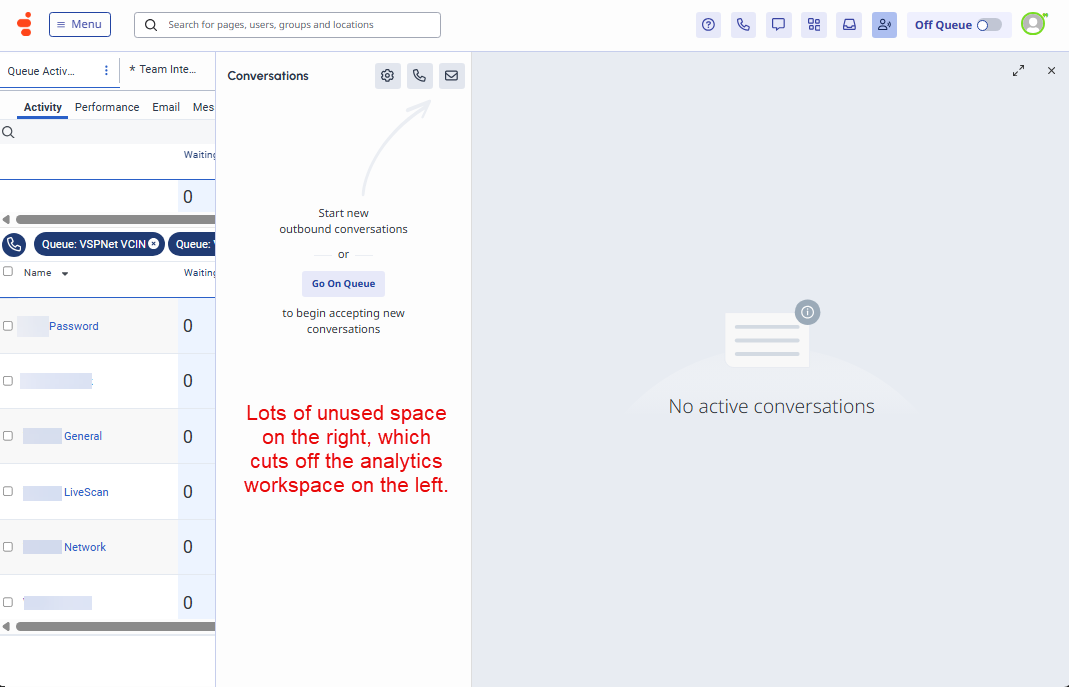Open the Menu button

pyautogui.click(x=80, y=25)
